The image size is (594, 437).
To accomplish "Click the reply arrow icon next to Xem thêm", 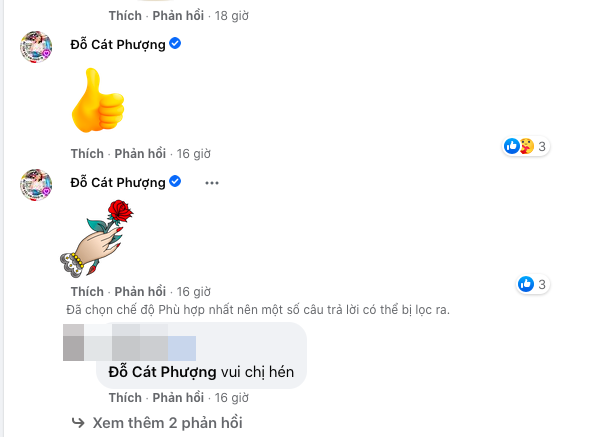I will tap(78, 422).
